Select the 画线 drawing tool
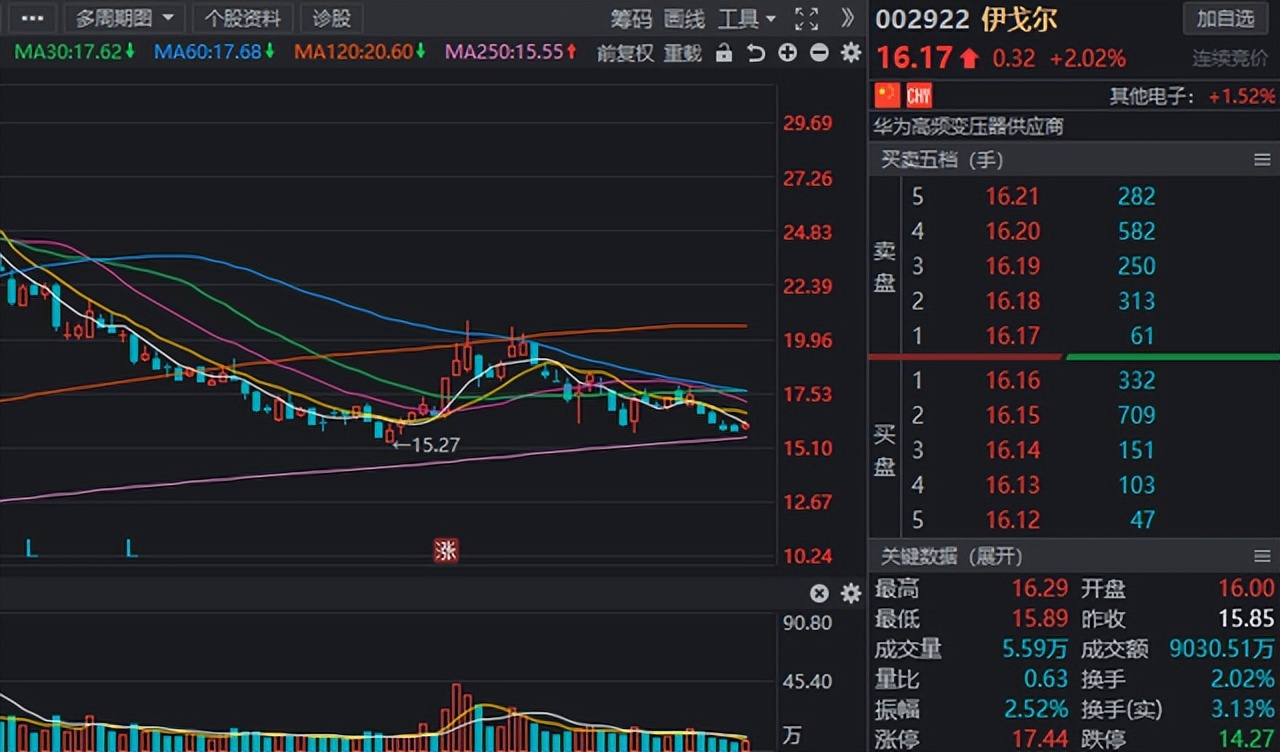The height and width of the screenshot is (752, 1280). (684, 19)
